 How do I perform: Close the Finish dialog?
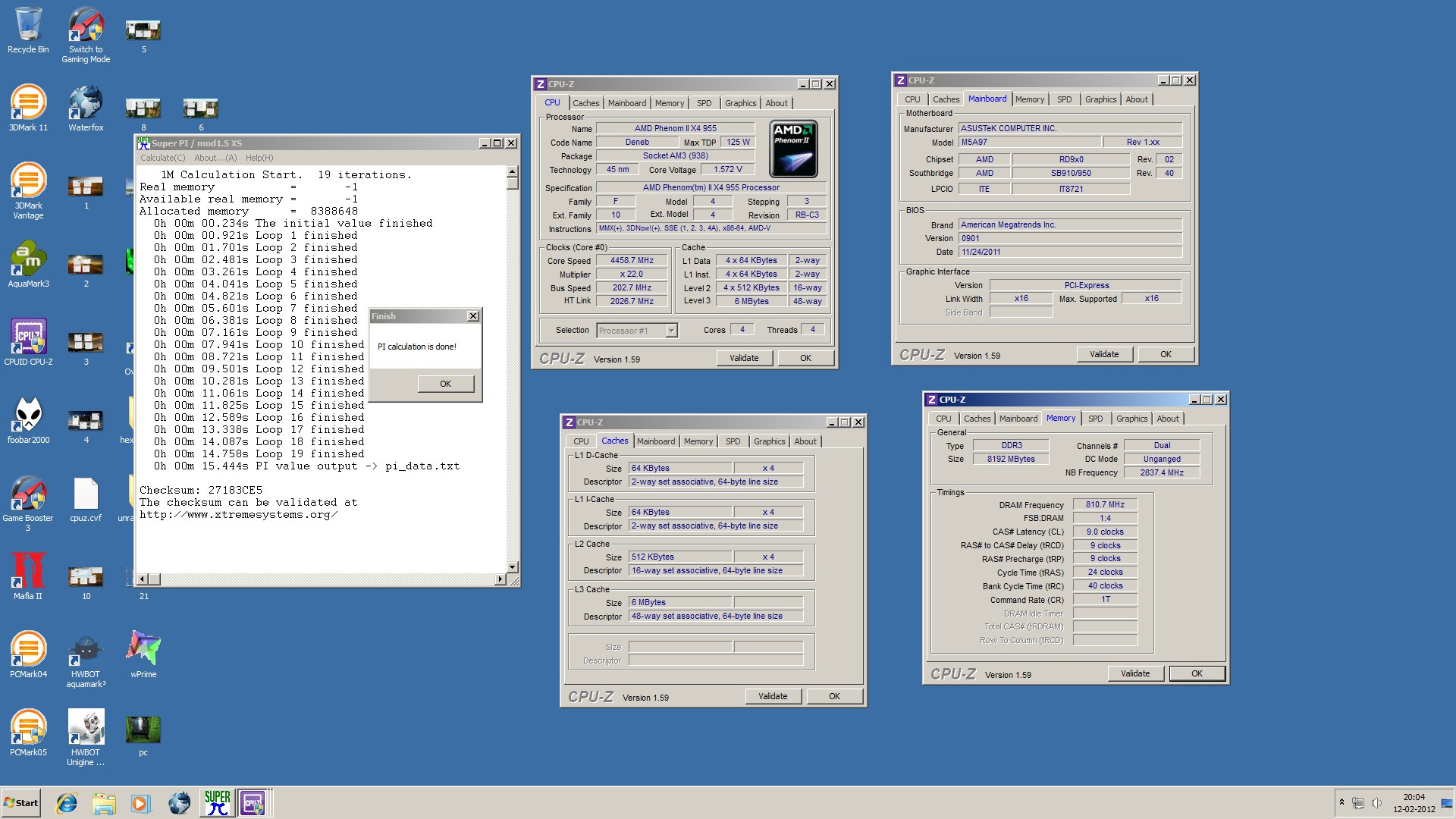click(473, 316)
